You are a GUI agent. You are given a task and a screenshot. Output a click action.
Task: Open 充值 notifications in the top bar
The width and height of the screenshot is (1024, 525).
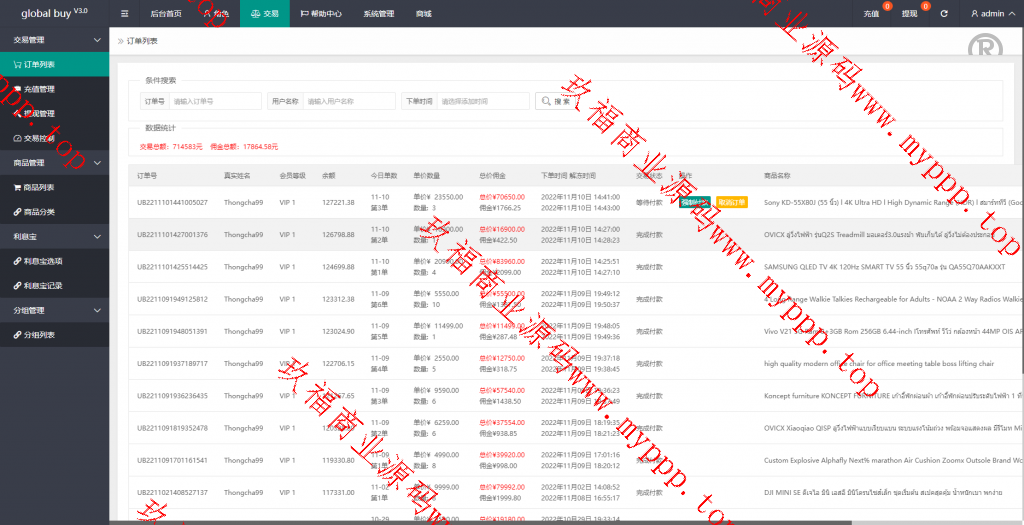click(x=872, y=14)
